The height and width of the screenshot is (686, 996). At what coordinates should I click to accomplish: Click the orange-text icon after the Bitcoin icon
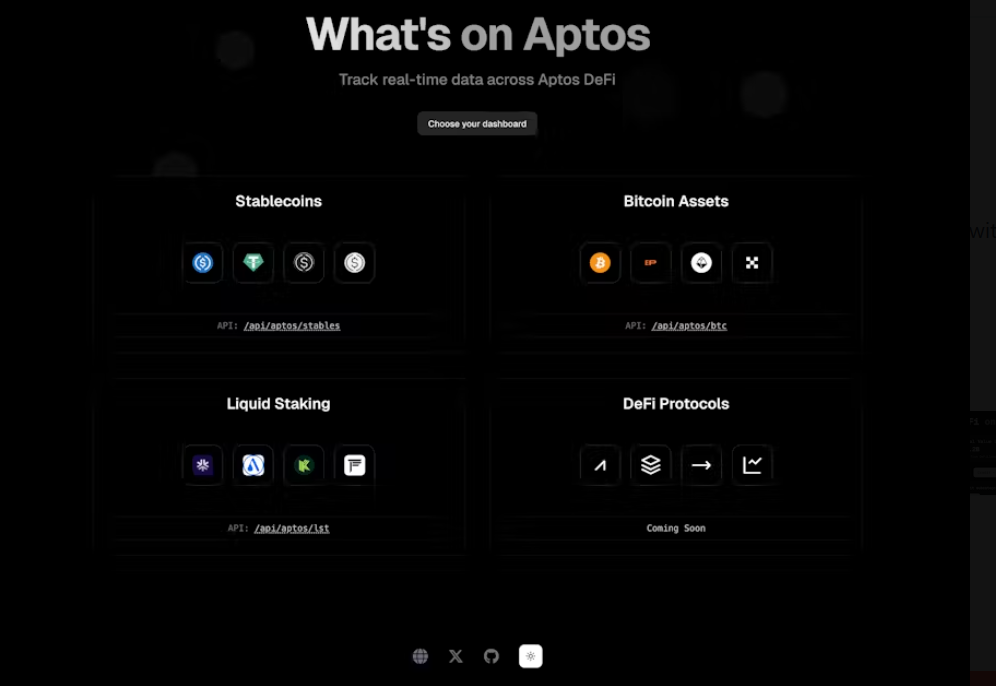click(x=650, y=262)
